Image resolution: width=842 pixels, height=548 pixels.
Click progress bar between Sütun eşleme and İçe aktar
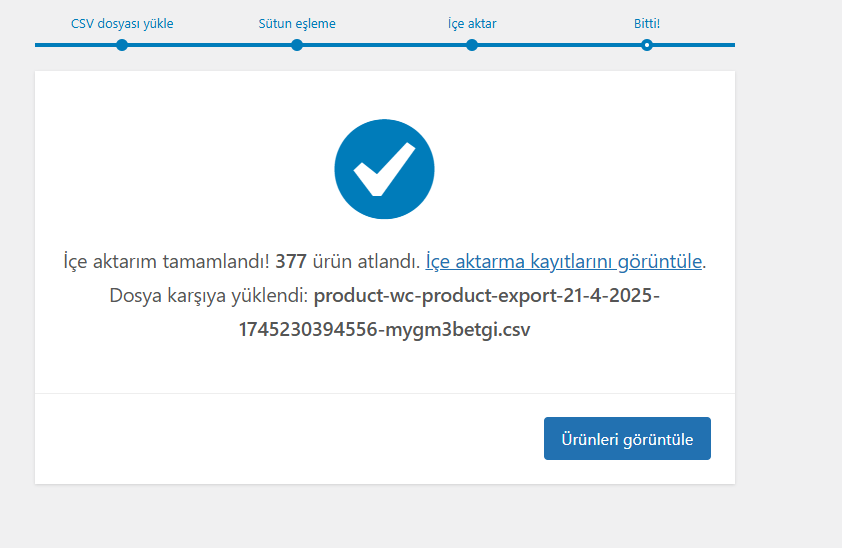384,45
